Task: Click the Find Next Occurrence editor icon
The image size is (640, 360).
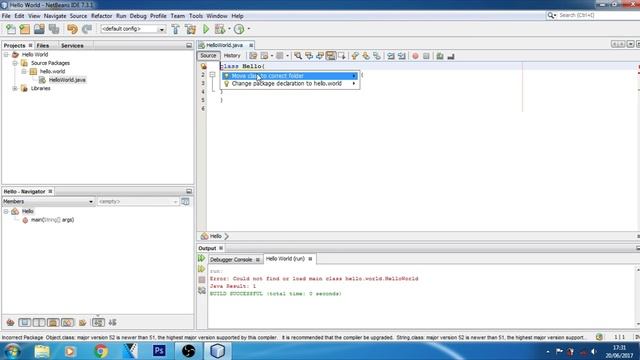Action: [x=320, y=56]
